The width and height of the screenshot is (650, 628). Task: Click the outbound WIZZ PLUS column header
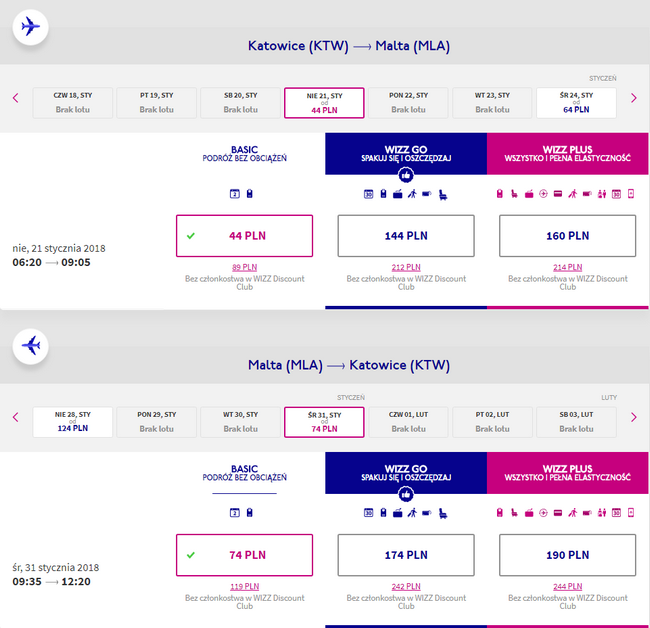coord(568,153)
